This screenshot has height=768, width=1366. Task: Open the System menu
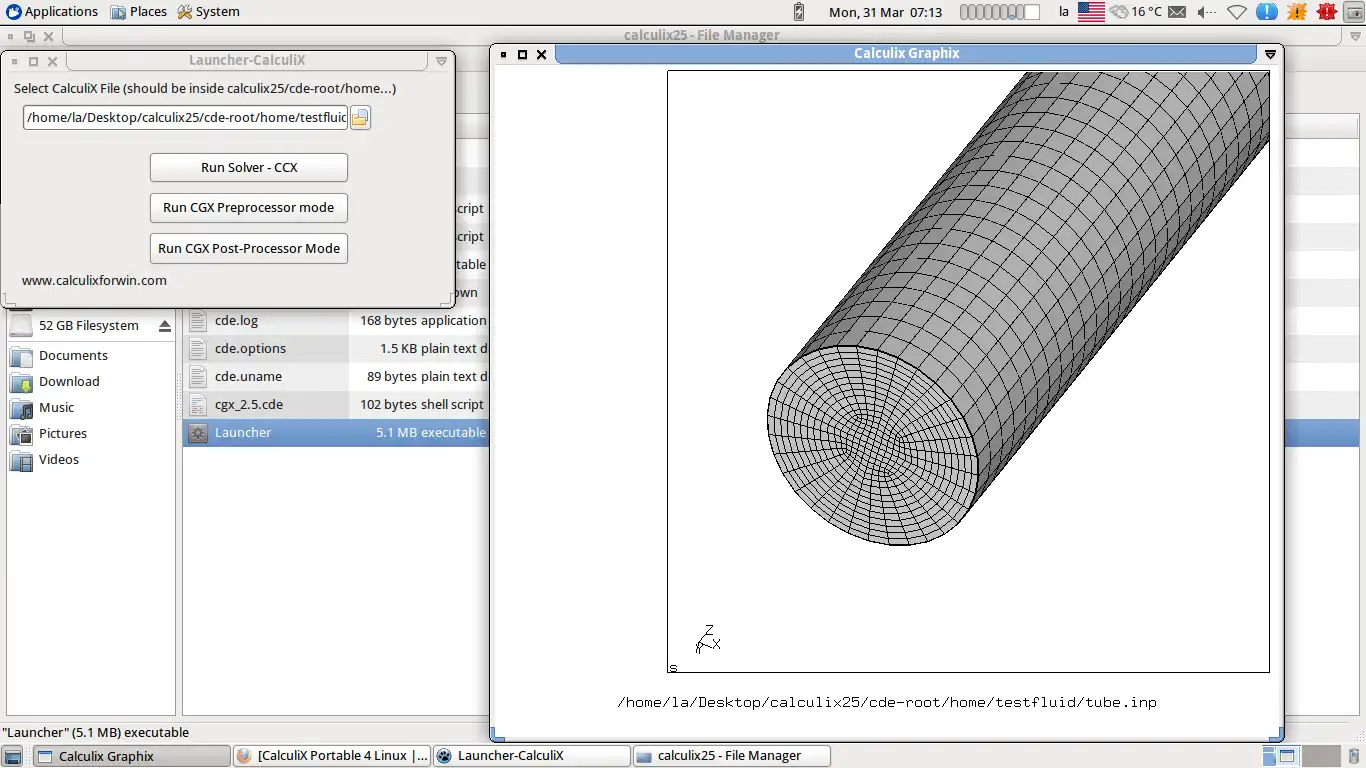[x=208, y=12]
